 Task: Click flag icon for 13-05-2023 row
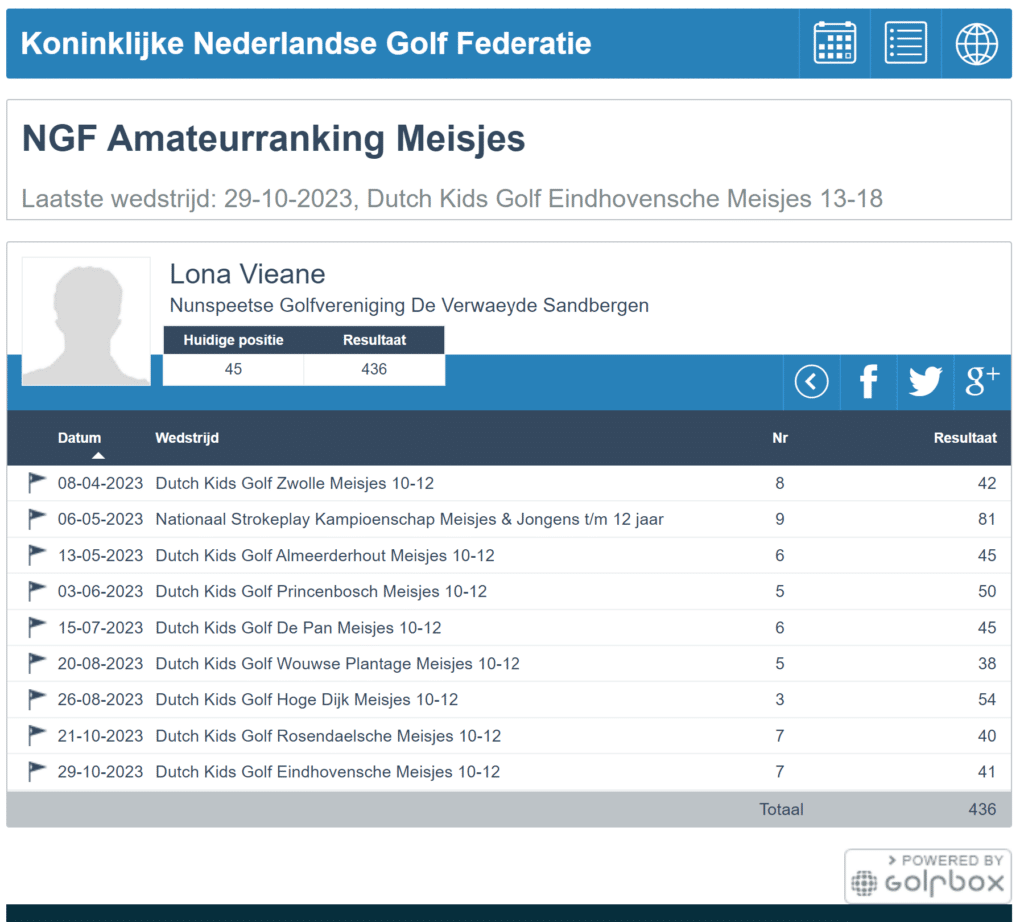point(37,555)
